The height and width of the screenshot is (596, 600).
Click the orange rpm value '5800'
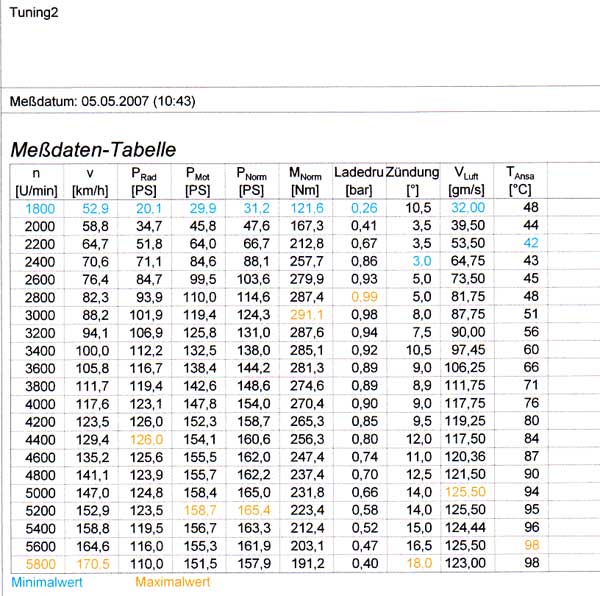41,564
